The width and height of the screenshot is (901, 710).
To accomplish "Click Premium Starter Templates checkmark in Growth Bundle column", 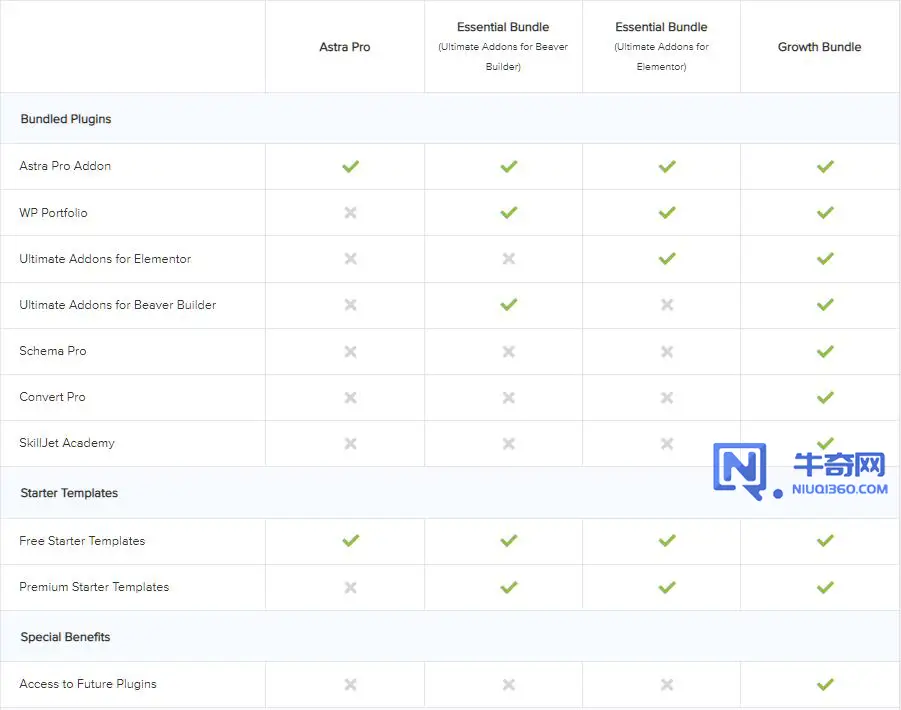I will pyautogui.click(x=825, y=588).
